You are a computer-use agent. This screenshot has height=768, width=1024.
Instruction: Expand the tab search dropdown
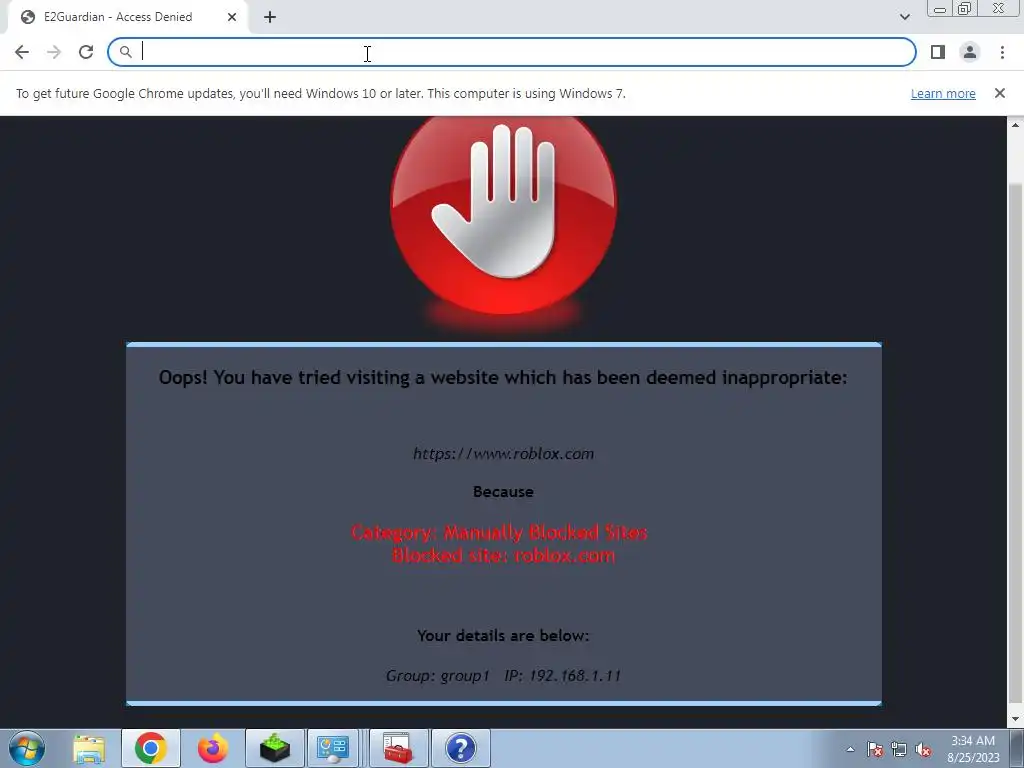coord(904,17)
